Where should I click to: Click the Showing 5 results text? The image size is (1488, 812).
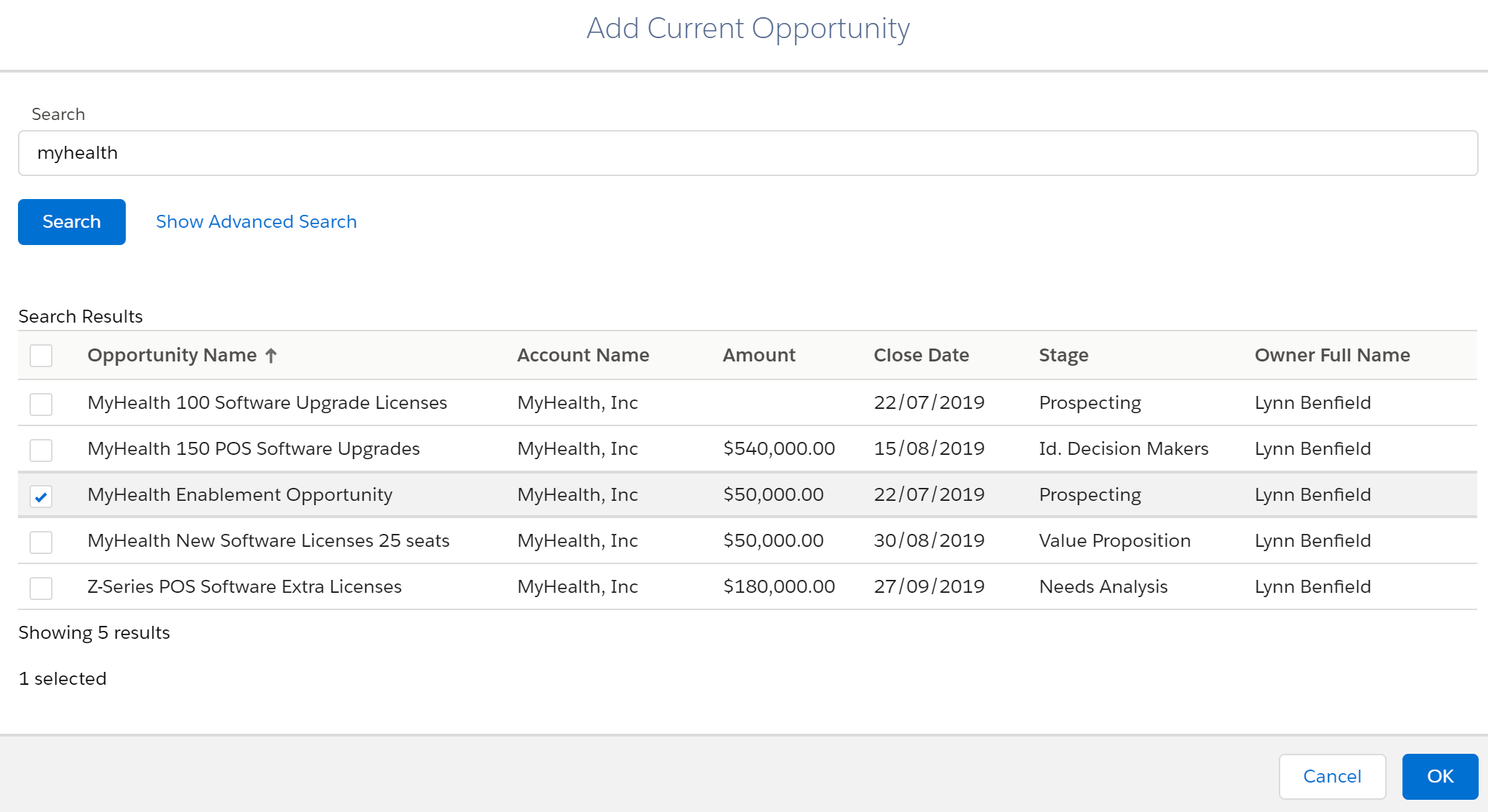tap(94, 633)
